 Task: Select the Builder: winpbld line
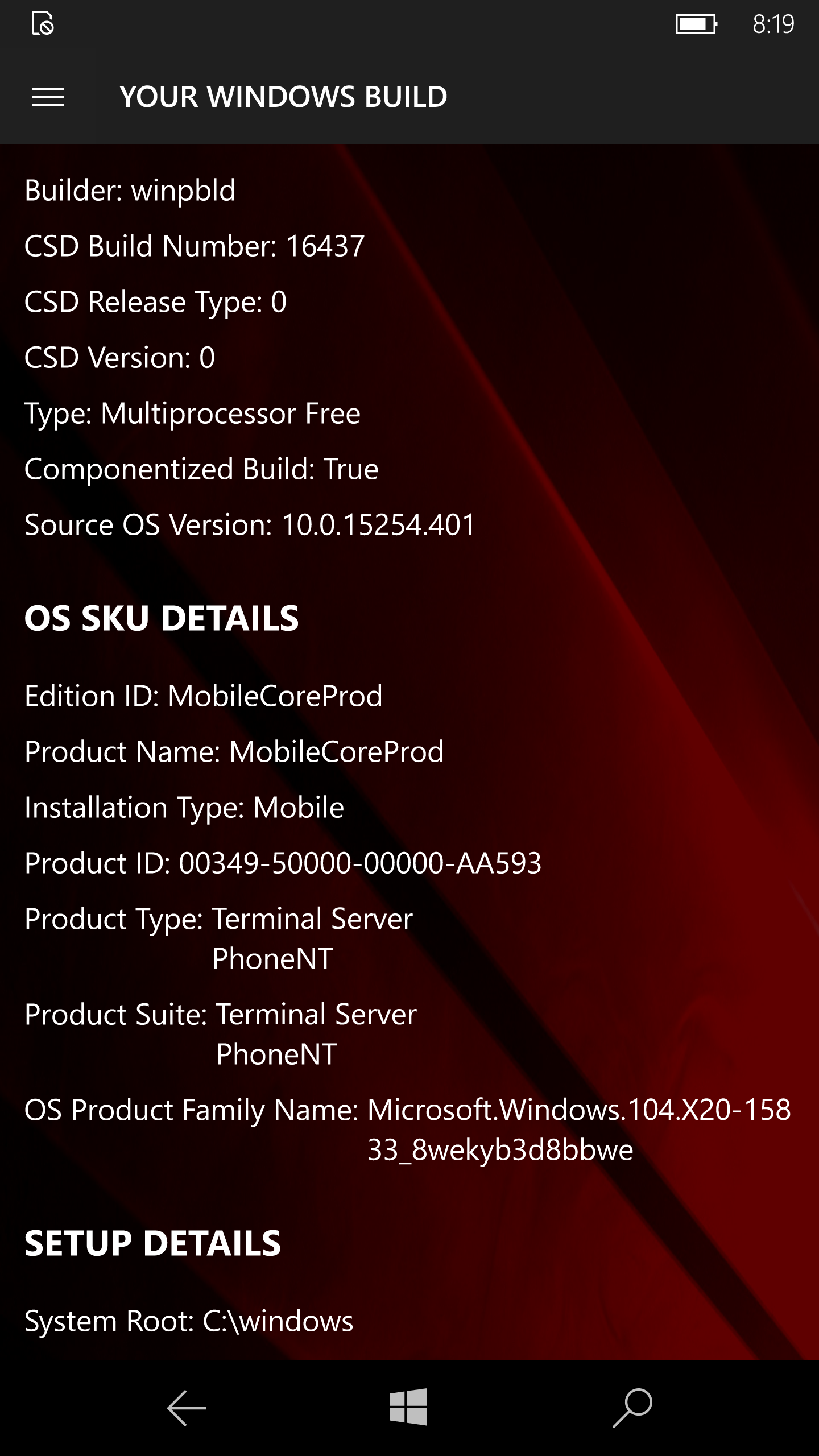coord(130,191)
